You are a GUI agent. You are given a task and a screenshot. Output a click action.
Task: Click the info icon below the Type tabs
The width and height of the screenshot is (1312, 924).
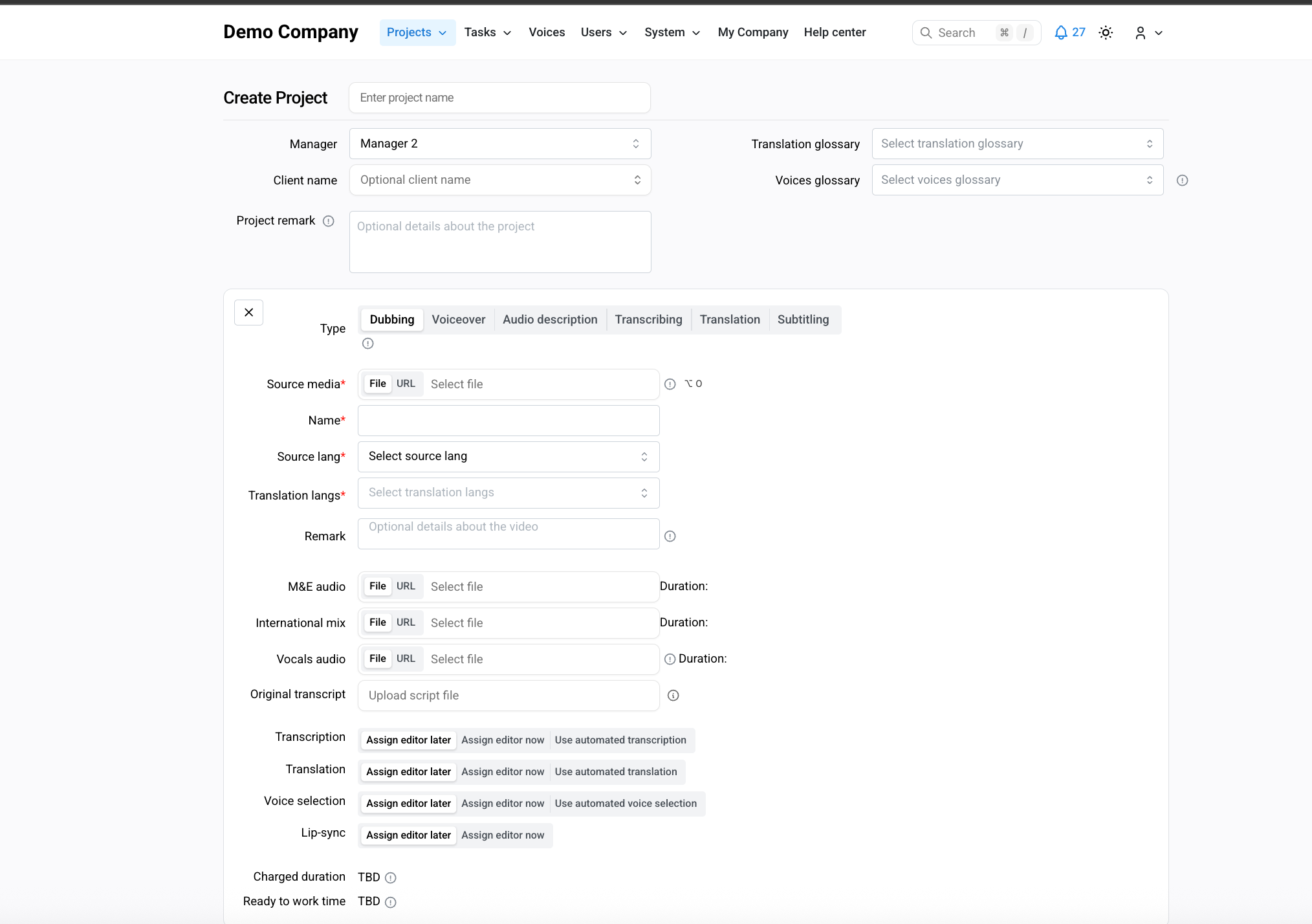tap(368, 344)
